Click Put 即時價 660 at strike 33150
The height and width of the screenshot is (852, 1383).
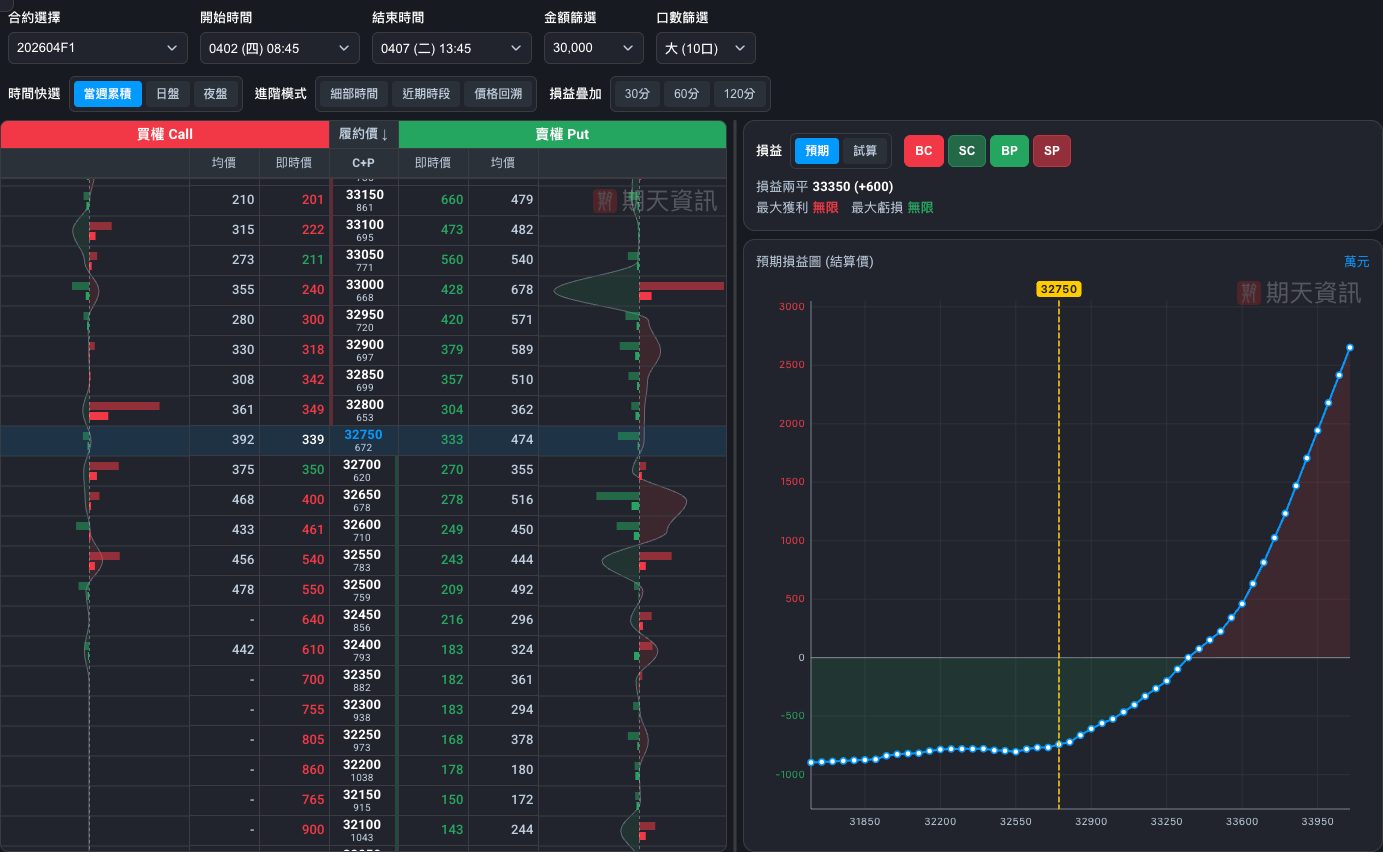452,200
